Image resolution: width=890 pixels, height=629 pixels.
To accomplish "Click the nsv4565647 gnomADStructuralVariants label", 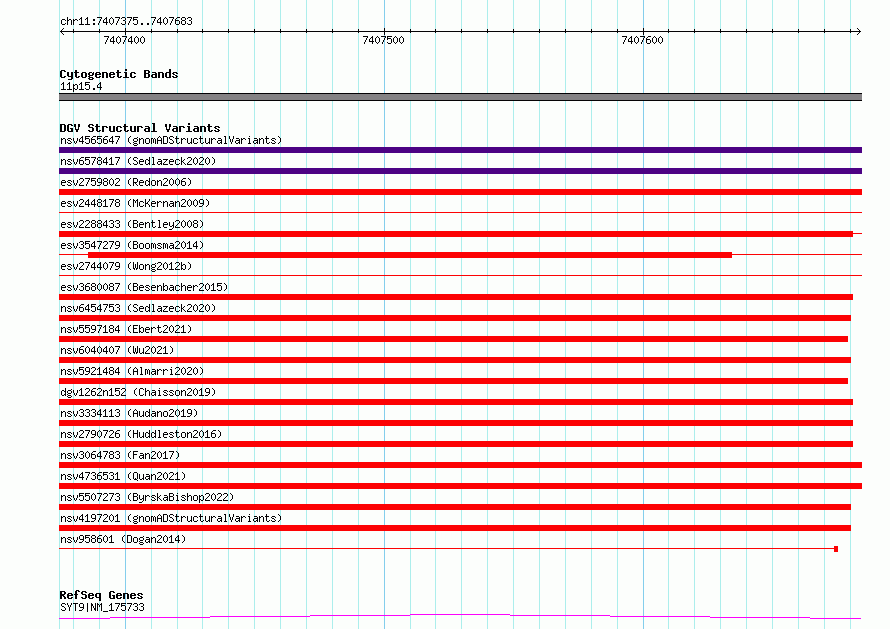I will click(171, 140).
